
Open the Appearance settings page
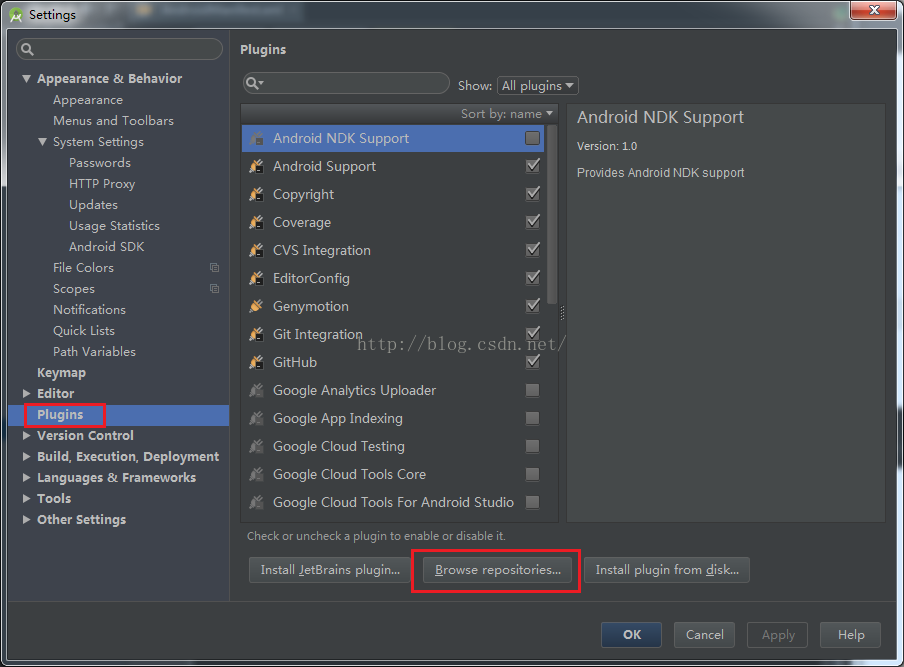point(88,100)
